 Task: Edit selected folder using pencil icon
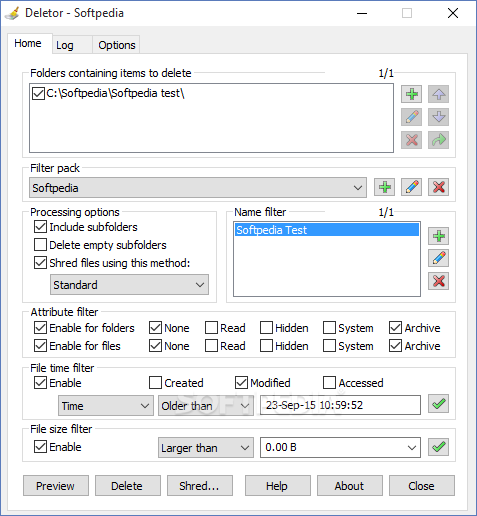pyautogui.click(x=411, y=117)
